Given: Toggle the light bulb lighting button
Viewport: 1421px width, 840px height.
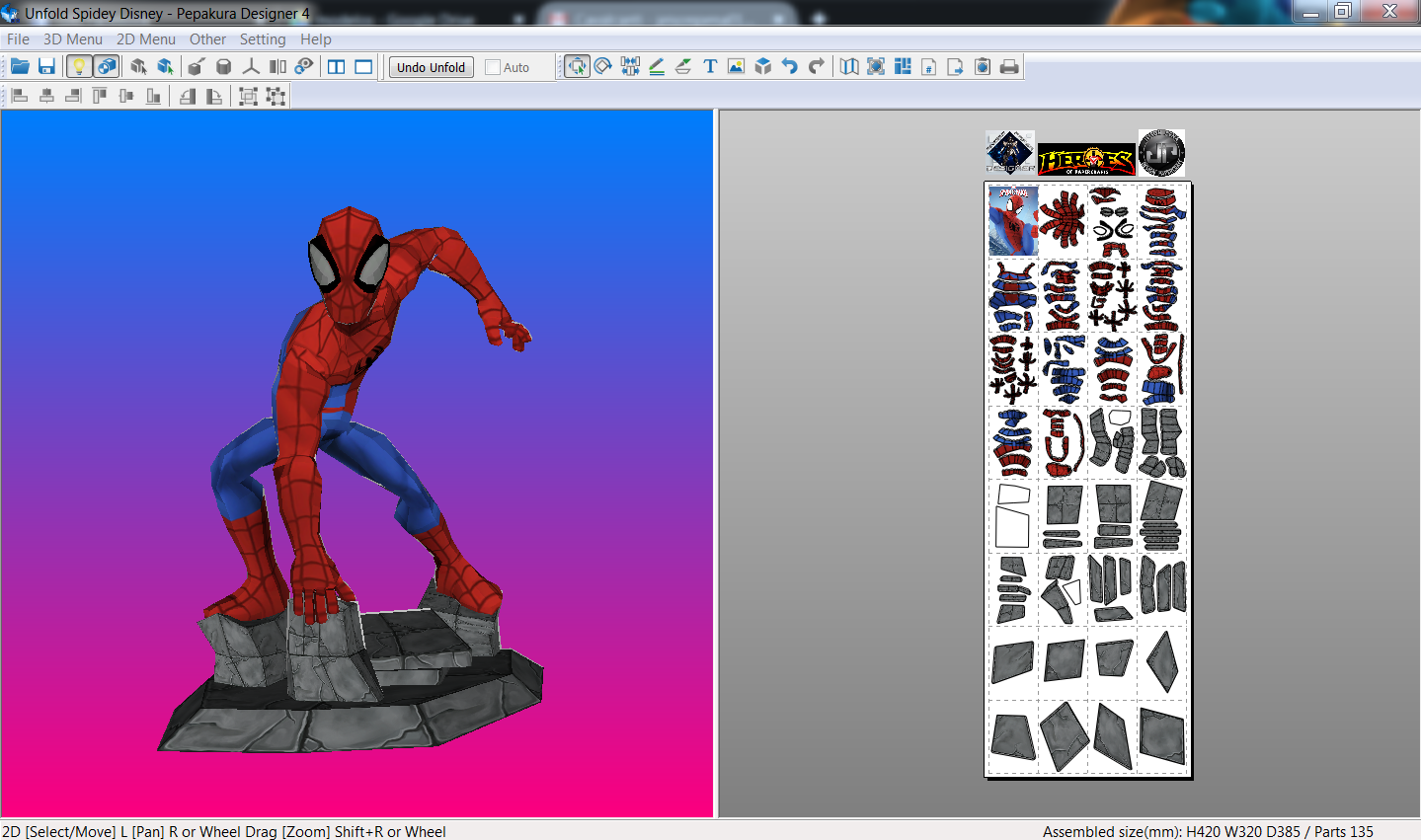Looking at the screenshot, I should click(78, 67).
